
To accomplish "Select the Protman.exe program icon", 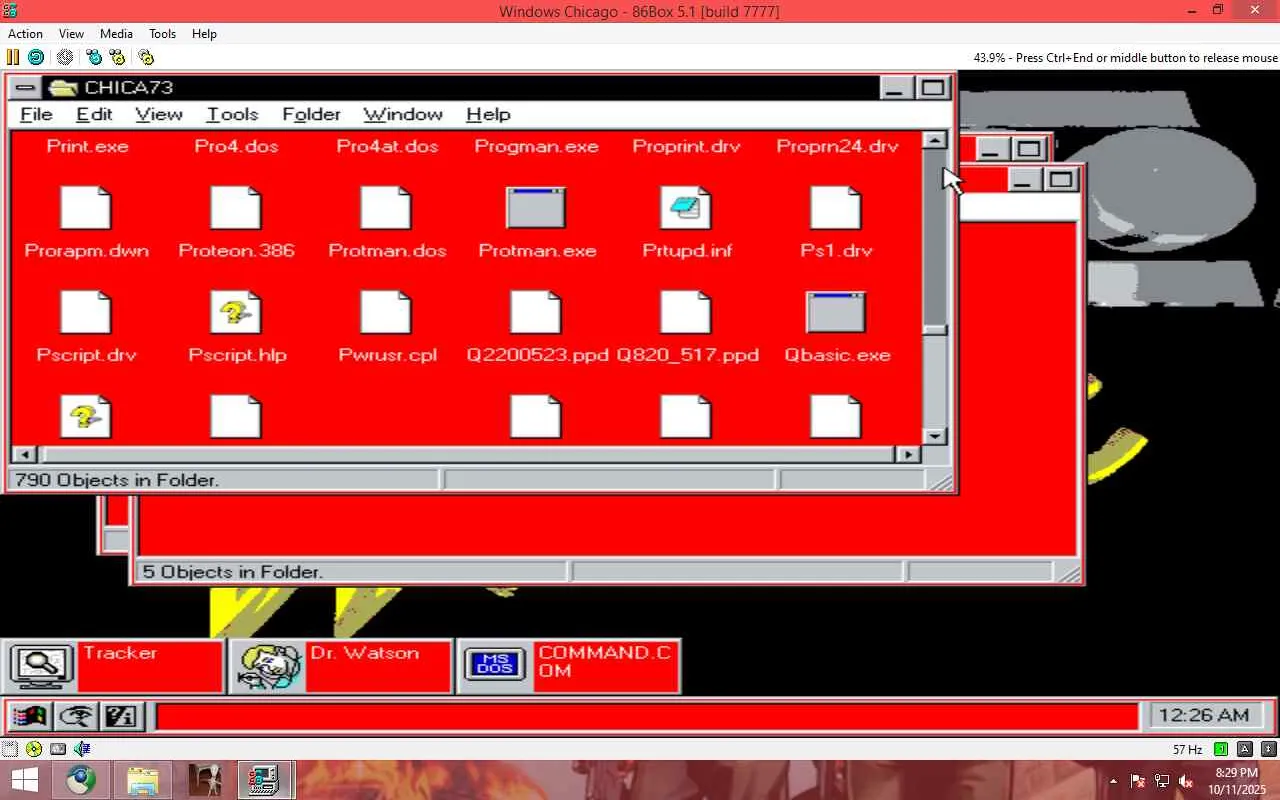I will pos(536,208).
